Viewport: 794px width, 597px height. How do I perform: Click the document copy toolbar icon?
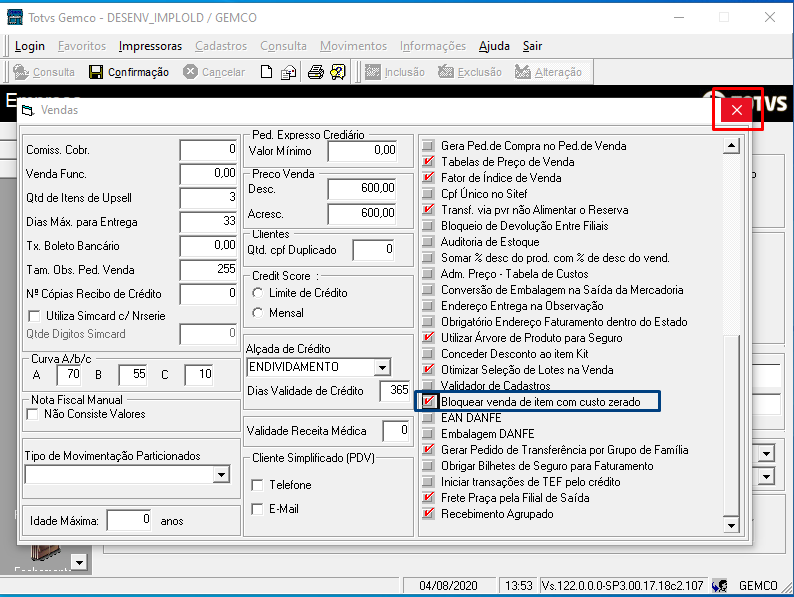click(289, 72)
